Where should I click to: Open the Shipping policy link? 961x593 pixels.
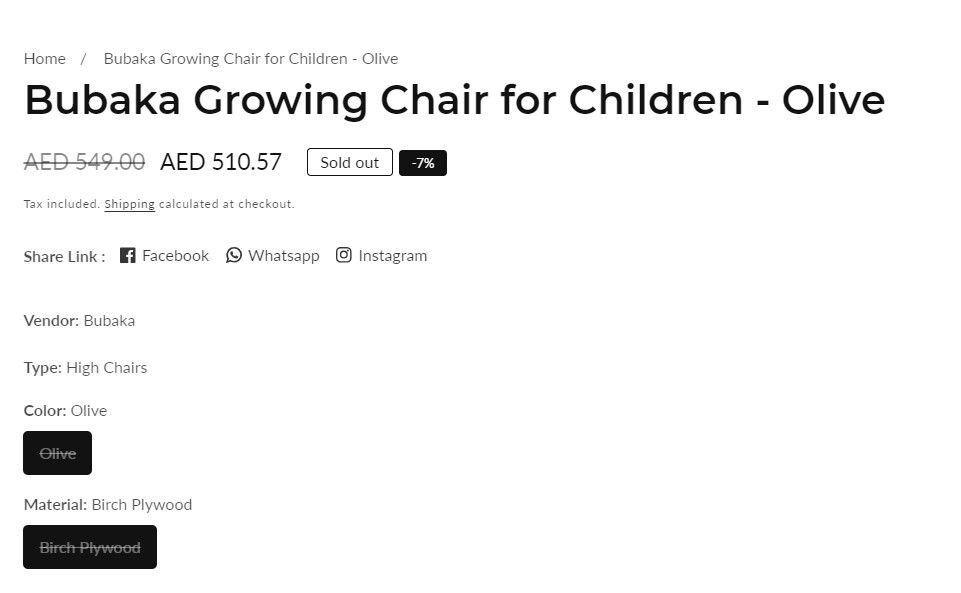129,204
